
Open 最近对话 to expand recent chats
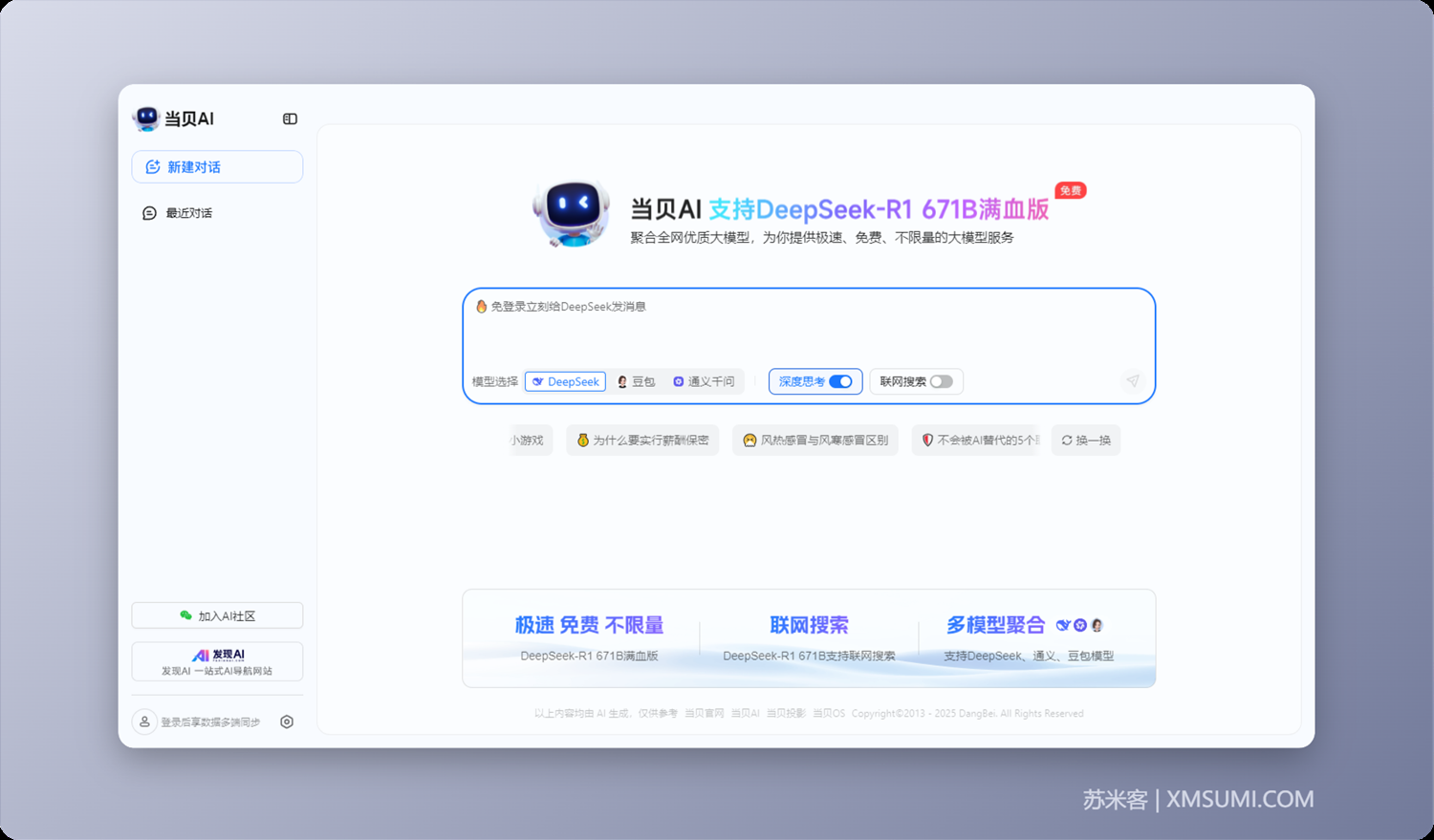point(188,212)
